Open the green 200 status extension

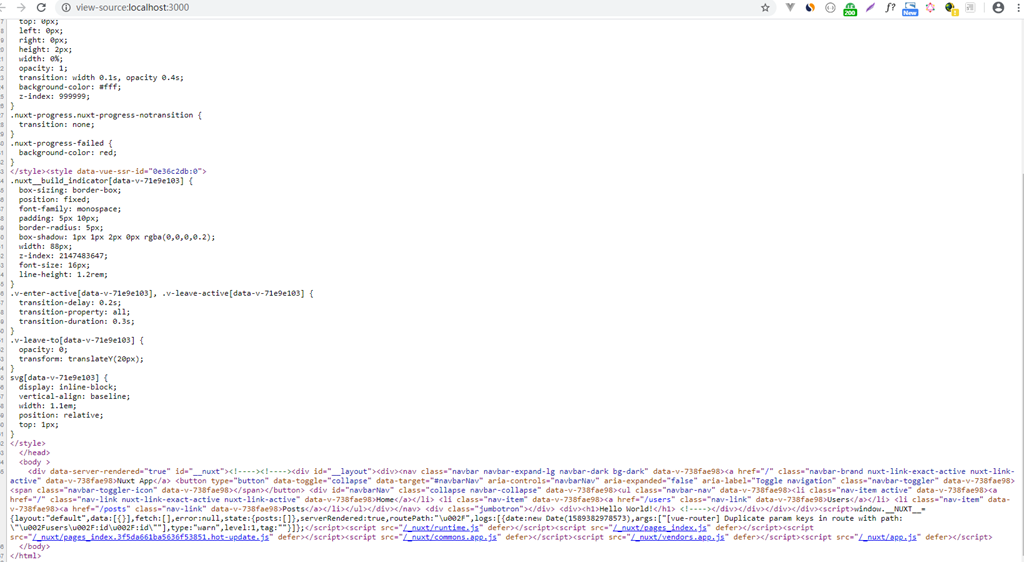(850, 8)
